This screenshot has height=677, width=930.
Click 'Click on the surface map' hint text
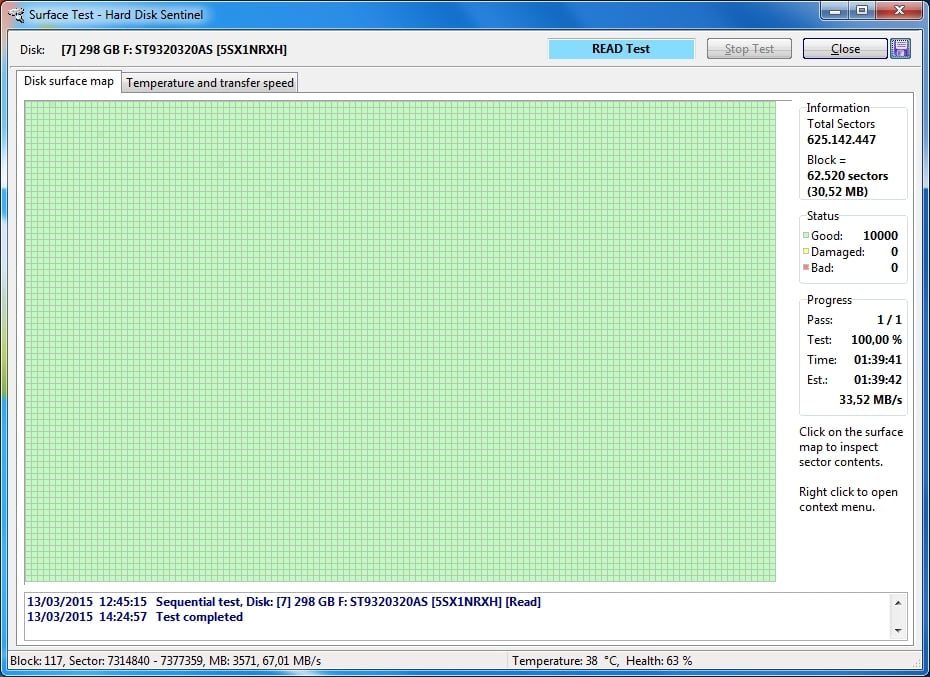click(851, 447)
